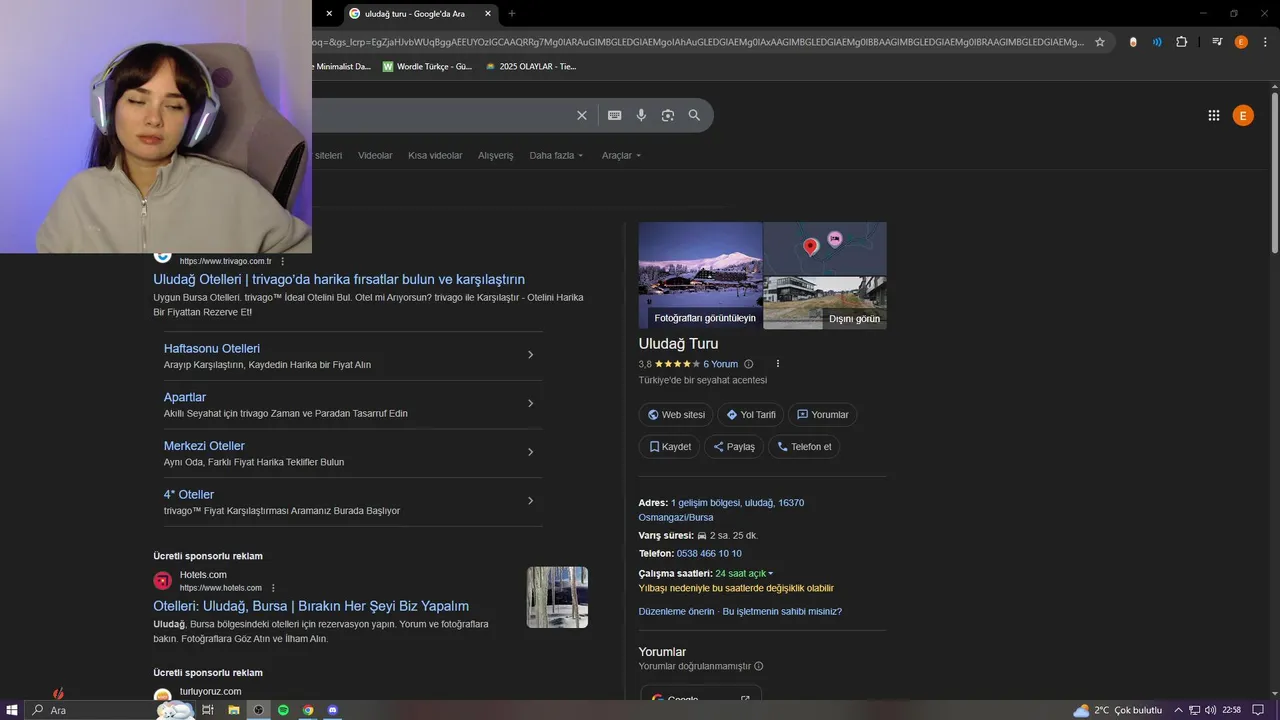Switch to the Videolar search tab
1280x720 pixels.
[375, 156]
